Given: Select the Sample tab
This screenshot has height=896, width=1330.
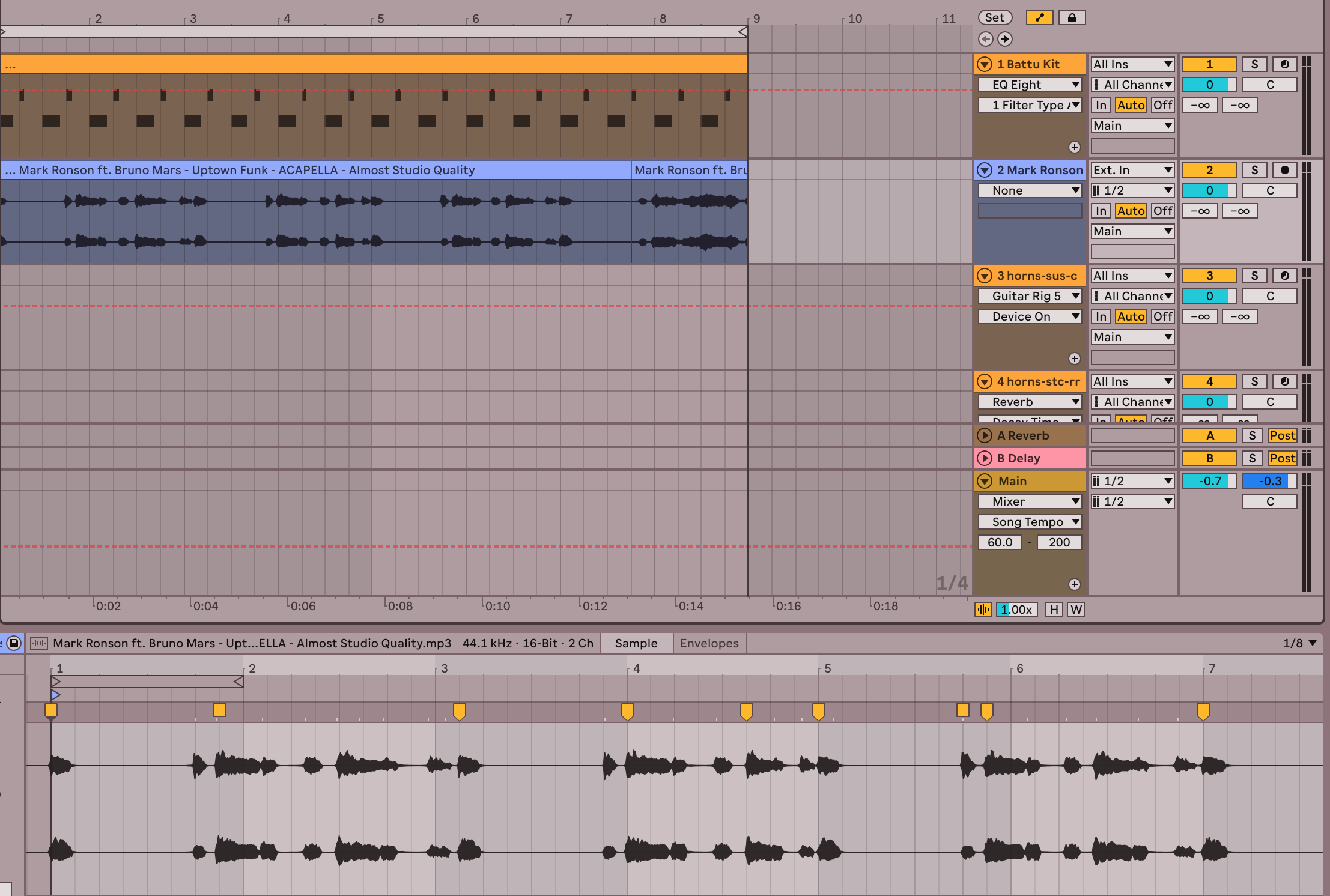Looking at the screenshot, I should [636, 643].
